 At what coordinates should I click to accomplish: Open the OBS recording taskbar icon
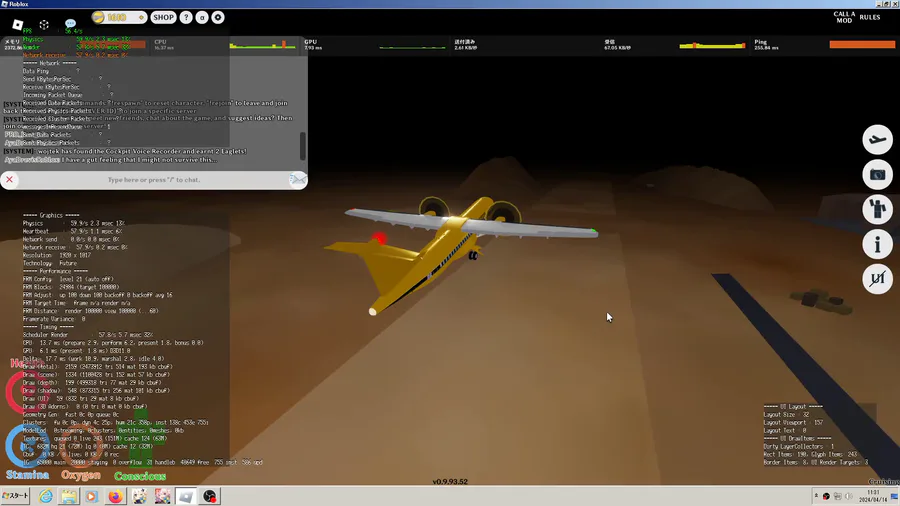click(x=210, y=496)
